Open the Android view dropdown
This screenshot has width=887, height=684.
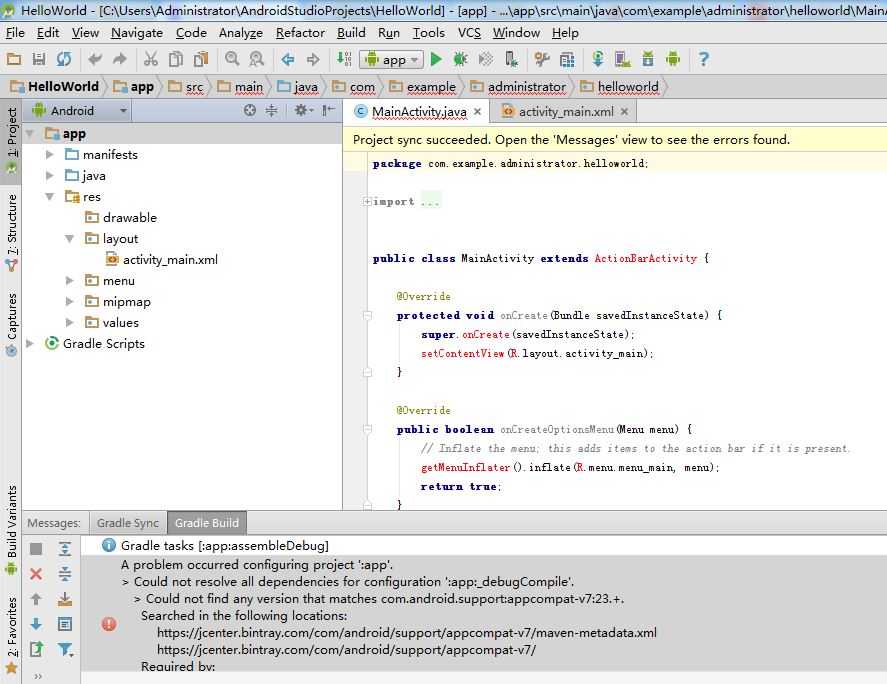coord(80,110)
